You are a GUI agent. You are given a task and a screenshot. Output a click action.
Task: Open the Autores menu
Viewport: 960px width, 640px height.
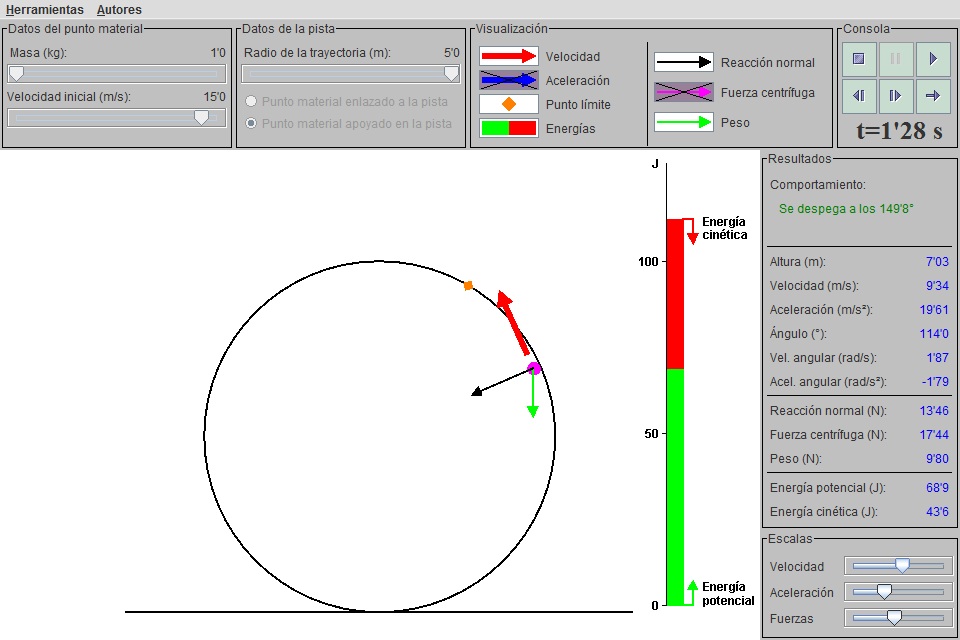pyautogui.click(x=119, y=10)
